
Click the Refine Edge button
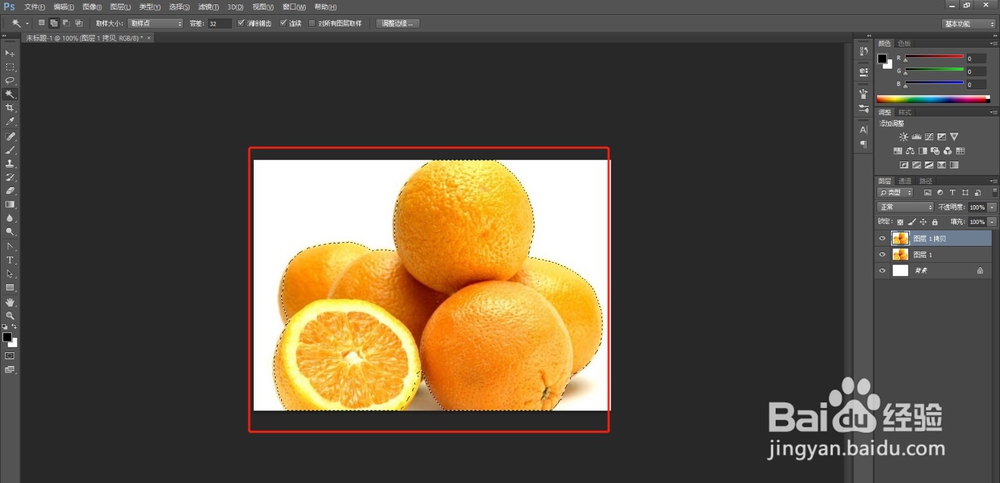[x=397, y=24]
